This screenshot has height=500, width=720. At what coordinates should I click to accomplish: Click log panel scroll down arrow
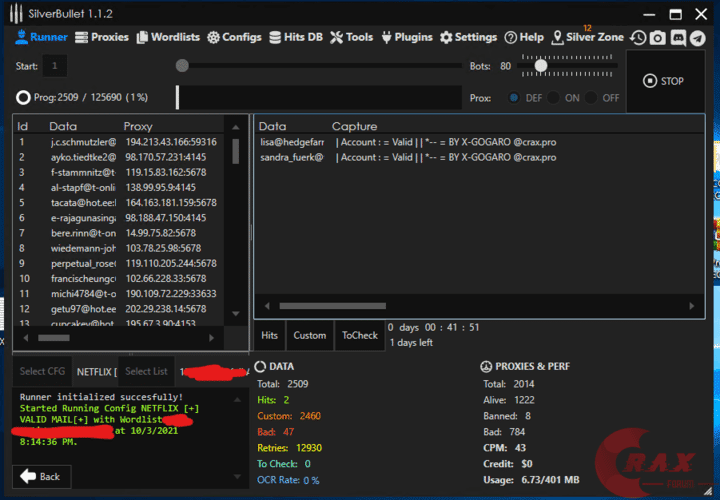[237, 477]
